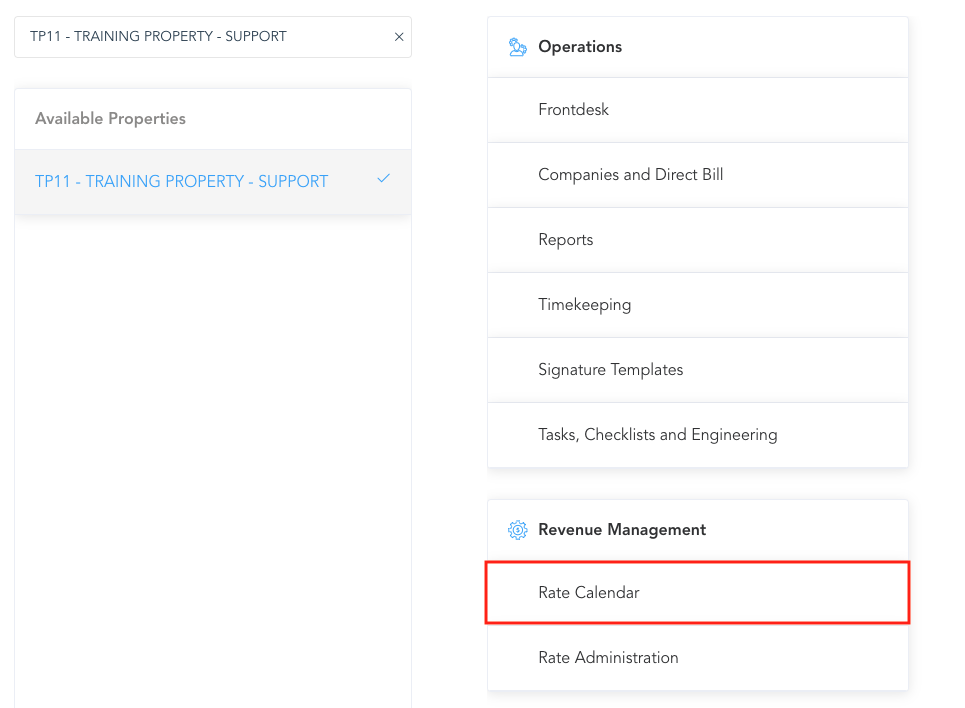Click the Operations section header
Viewport: 965px width, 708px height.
click(x=580, y=46)
